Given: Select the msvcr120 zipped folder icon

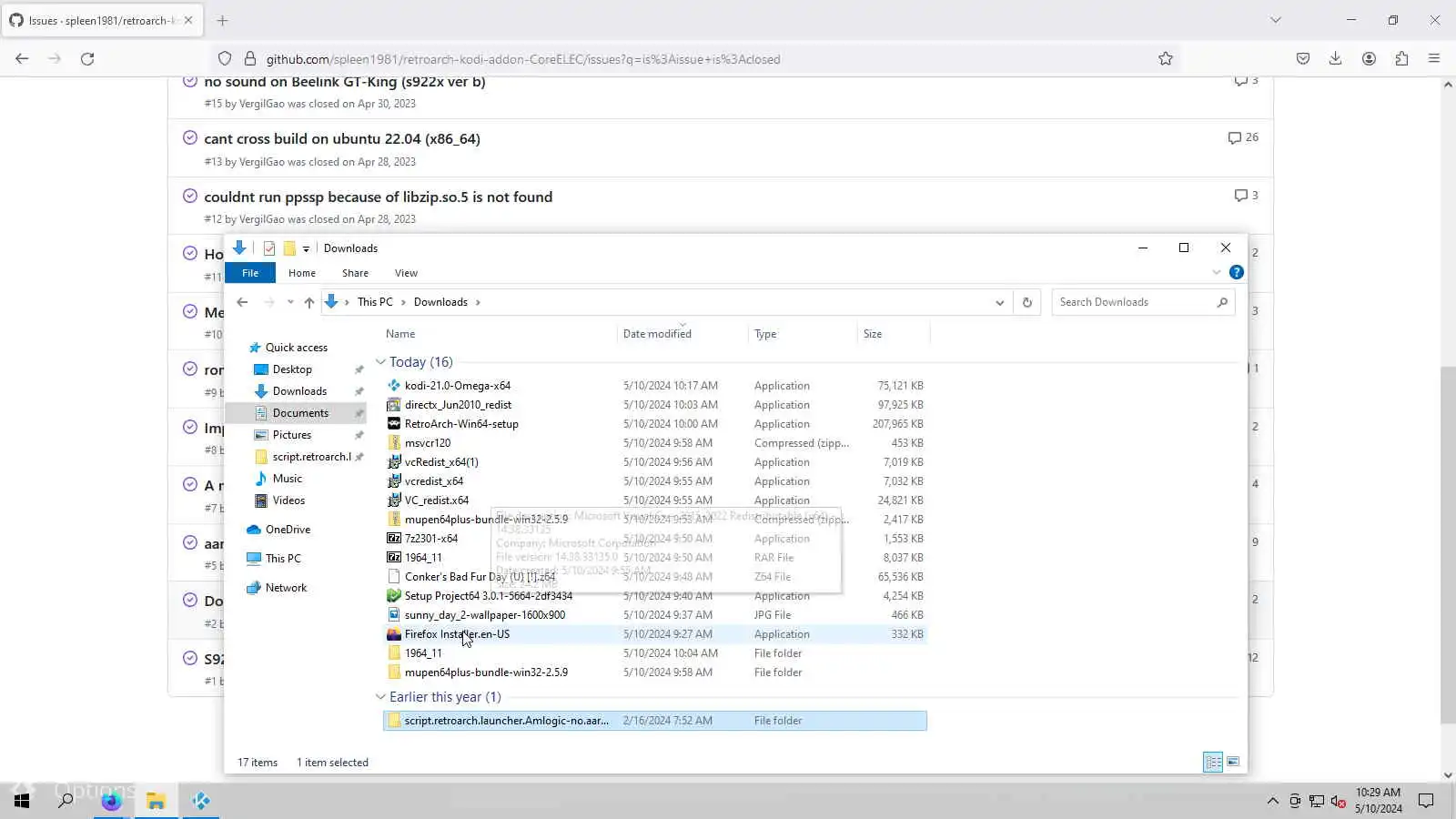Looking at the screenshot, I should click(x=394, y=443).
